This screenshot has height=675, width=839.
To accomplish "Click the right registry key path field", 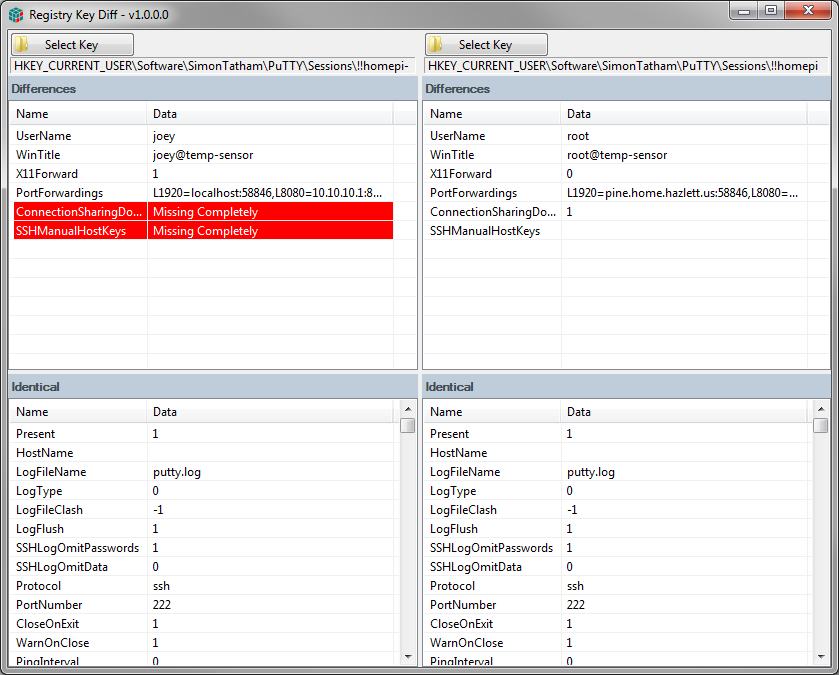I will [626, 65].
